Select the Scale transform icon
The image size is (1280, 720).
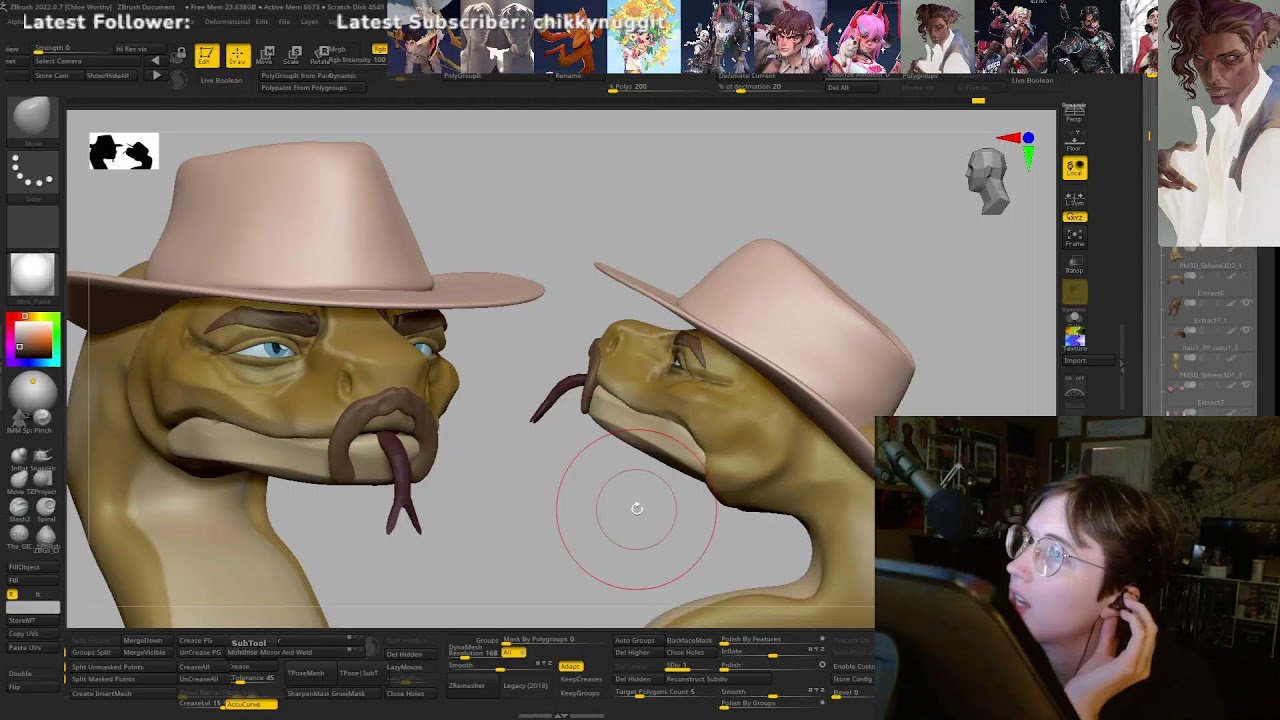[294, 55]
